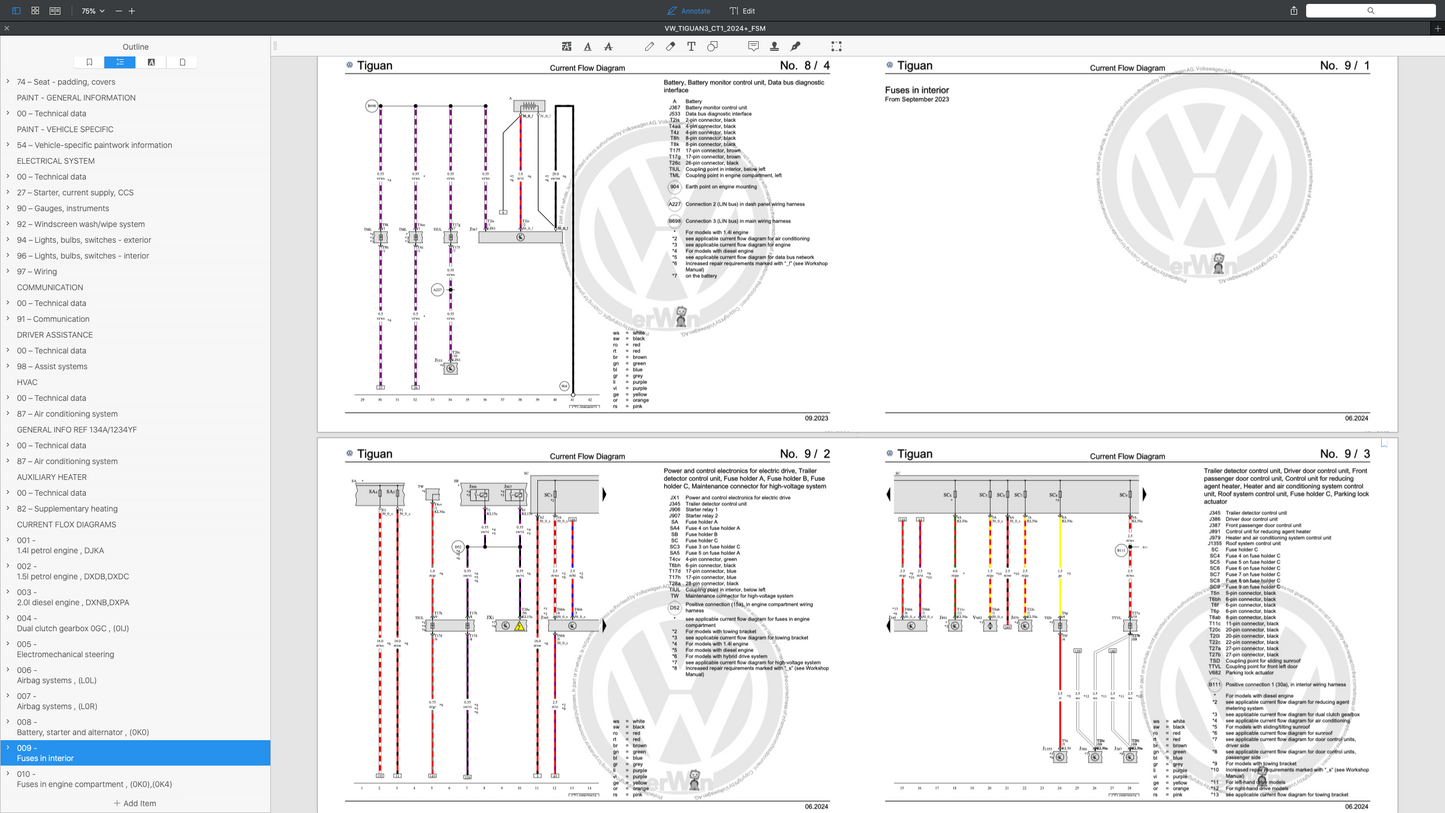Jump to 'GENERAL INFO REF 134A/1234YF' section
1445x813 pixels.
coord(77,430)
